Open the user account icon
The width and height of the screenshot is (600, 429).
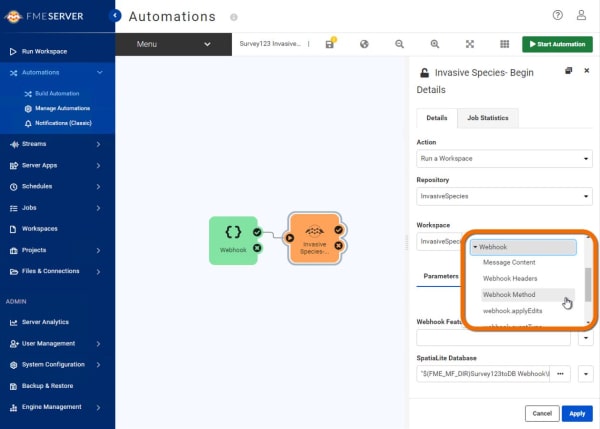pyautogui.click(x=581, y=15)
